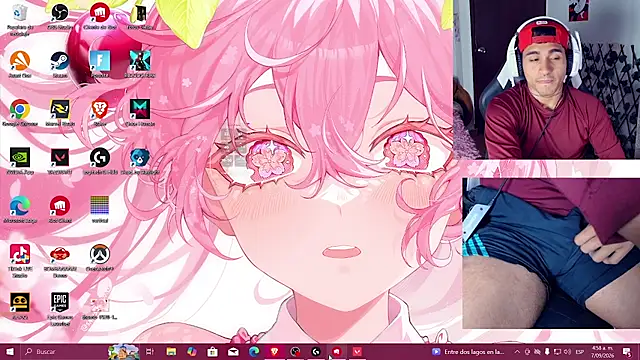Switch to Riot Client in the taskbar
This screenshot has width=640, height=360.
click(x=336, y=351)
